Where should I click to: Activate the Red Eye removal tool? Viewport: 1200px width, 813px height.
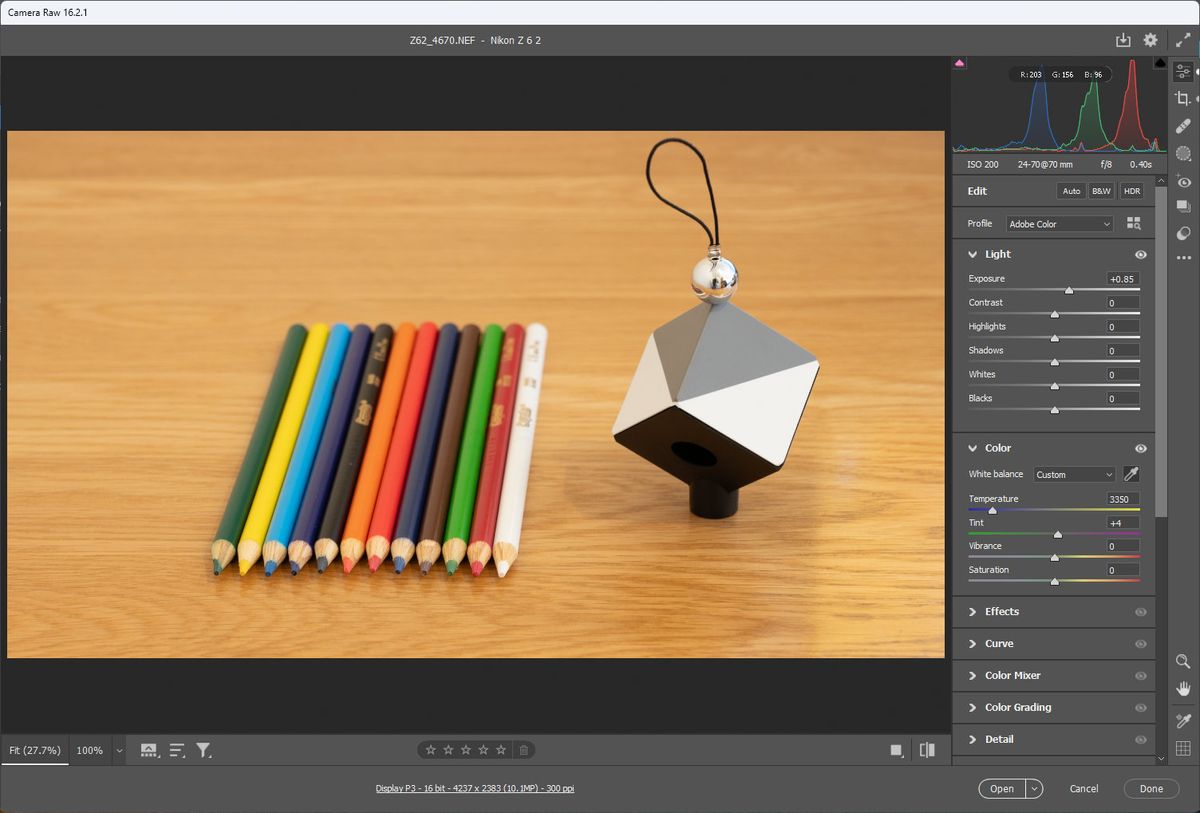[x=1185, y=181]
